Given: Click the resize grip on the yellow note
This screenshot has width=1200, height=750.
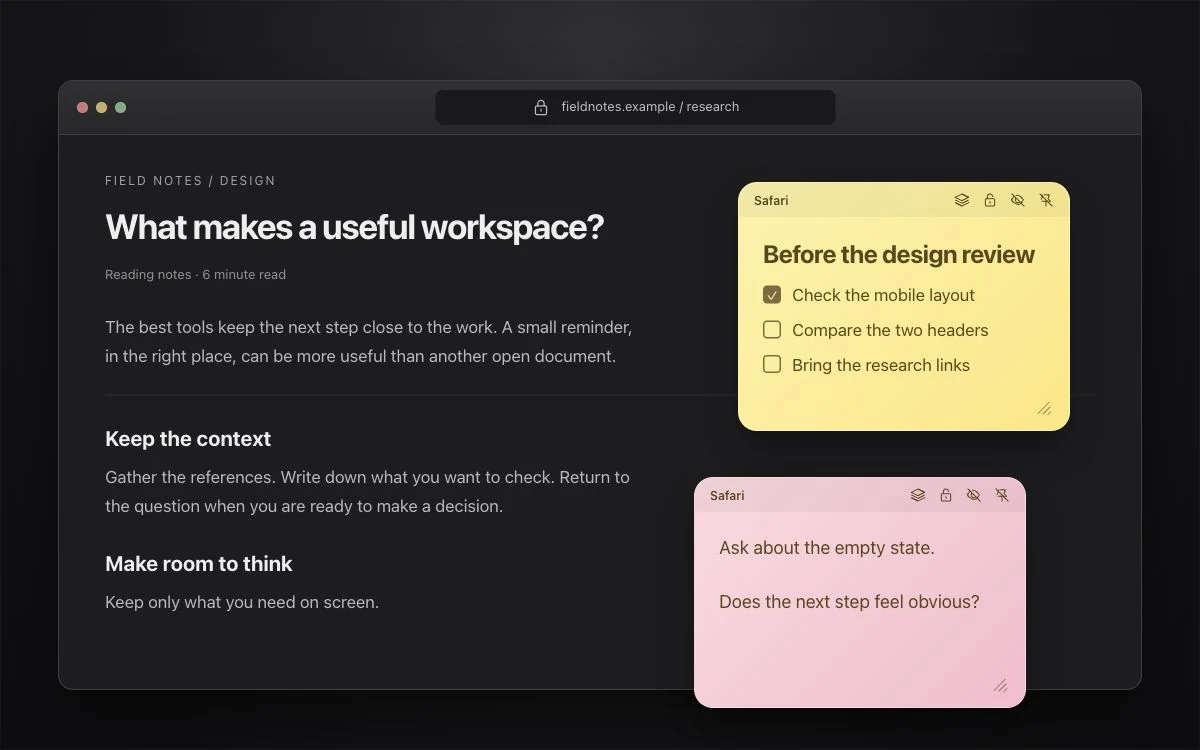Looking at the screenshot, I should pyautogui.click(x=1044, y=408).
